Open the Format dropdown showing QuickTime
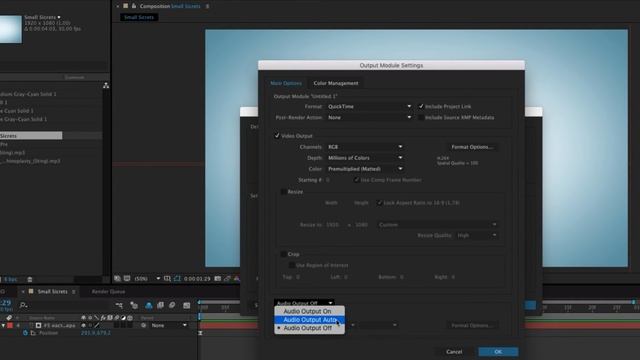 [x=369, y=107]
